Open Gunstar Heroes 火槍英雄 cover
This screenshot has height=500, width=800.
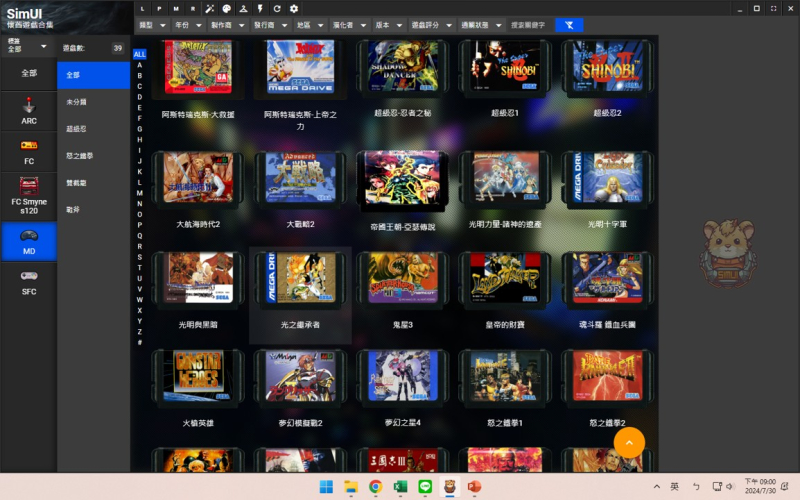[x=198, y=378]
